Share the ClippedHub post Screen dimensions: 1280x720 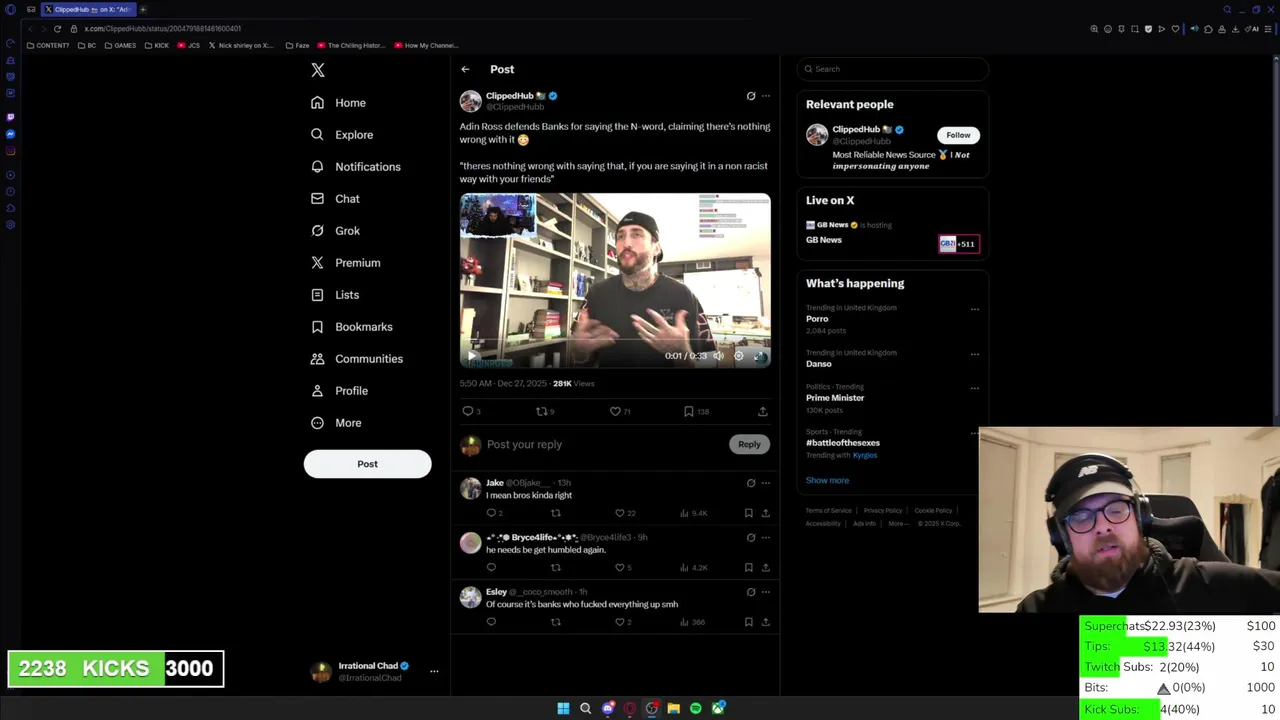(762, 411)
